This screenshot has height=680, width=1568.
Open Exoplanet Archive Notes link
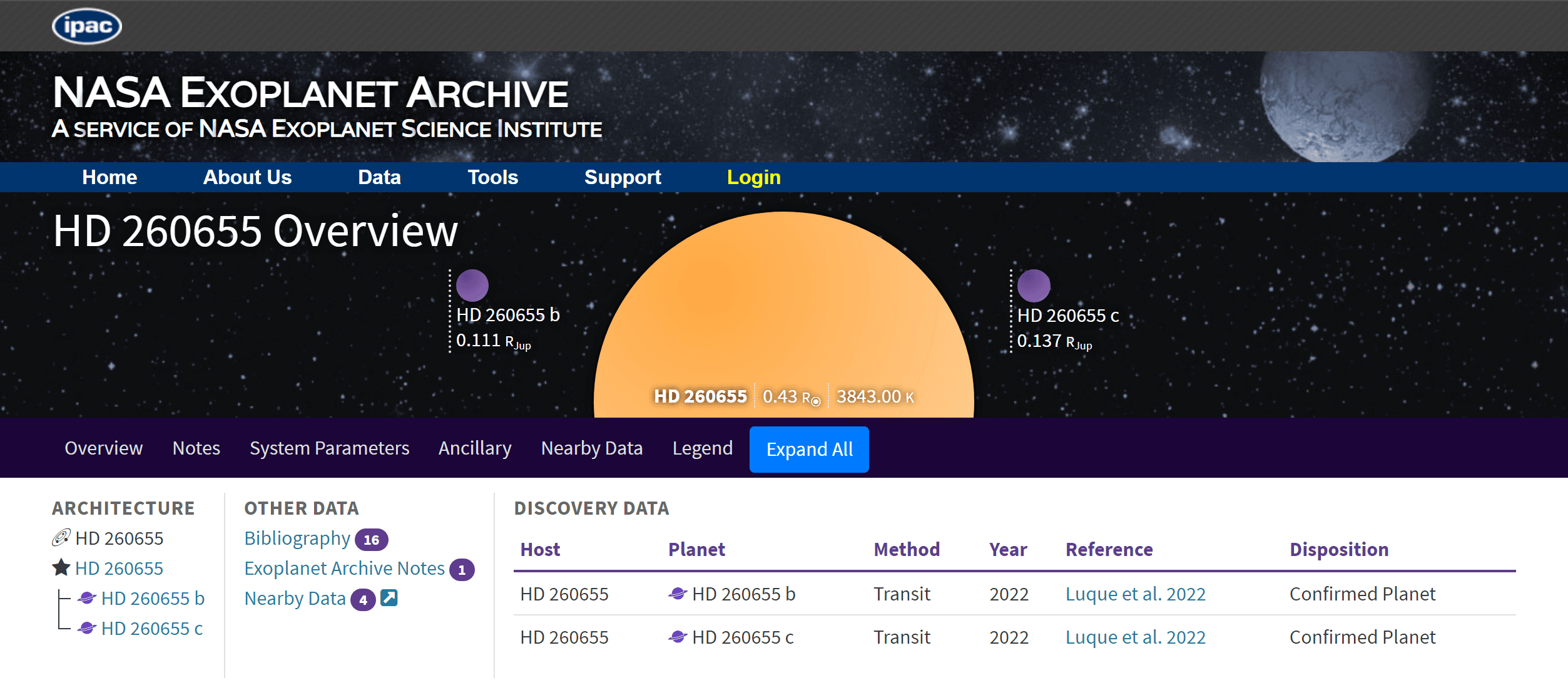[344, 568]
